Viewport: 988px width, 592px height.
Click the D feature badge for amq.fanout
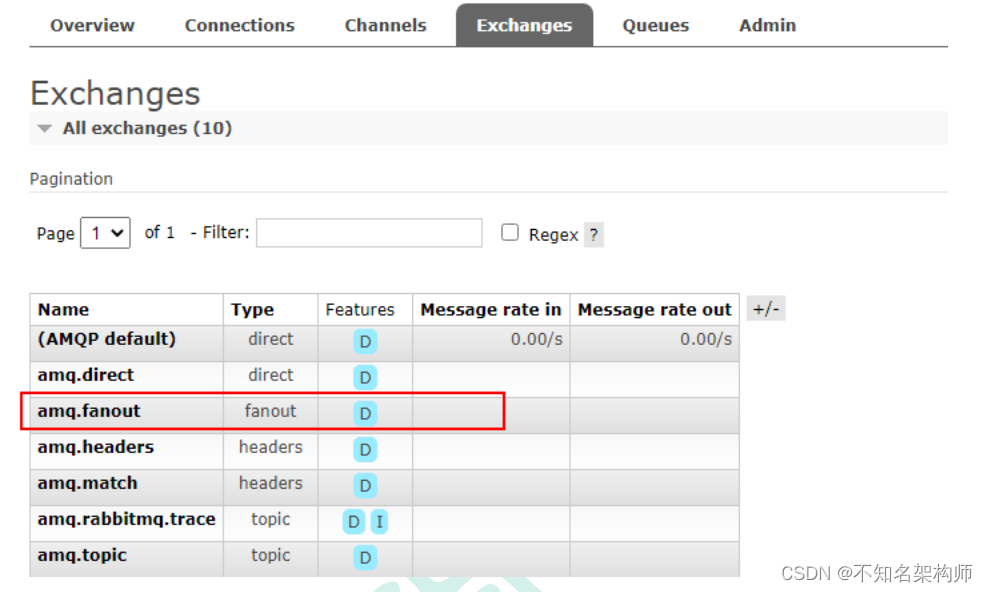click(x=365, y=413)
